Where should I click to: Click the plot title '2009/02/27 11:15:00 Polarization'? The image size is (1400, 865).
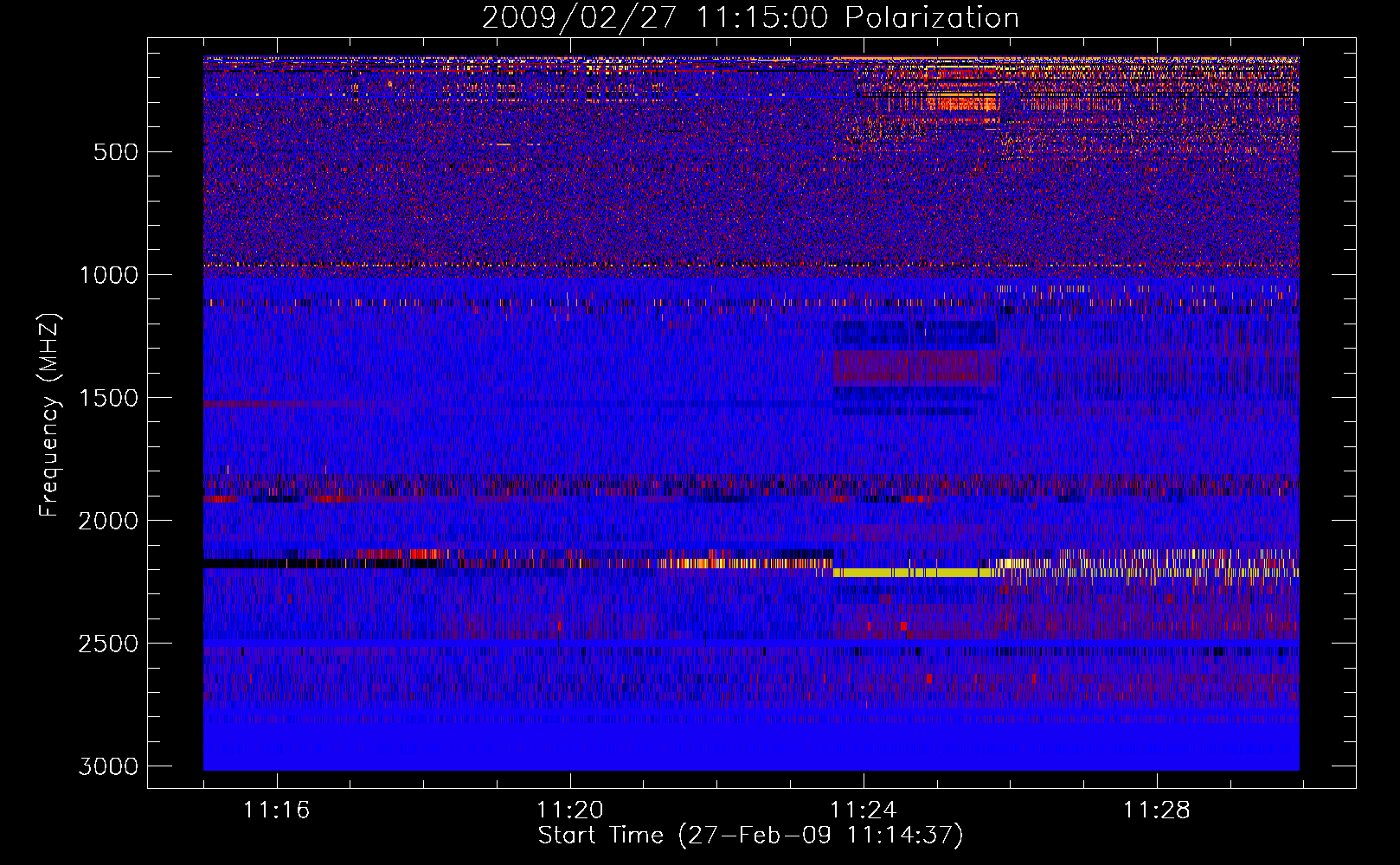[x=750, y=18]
